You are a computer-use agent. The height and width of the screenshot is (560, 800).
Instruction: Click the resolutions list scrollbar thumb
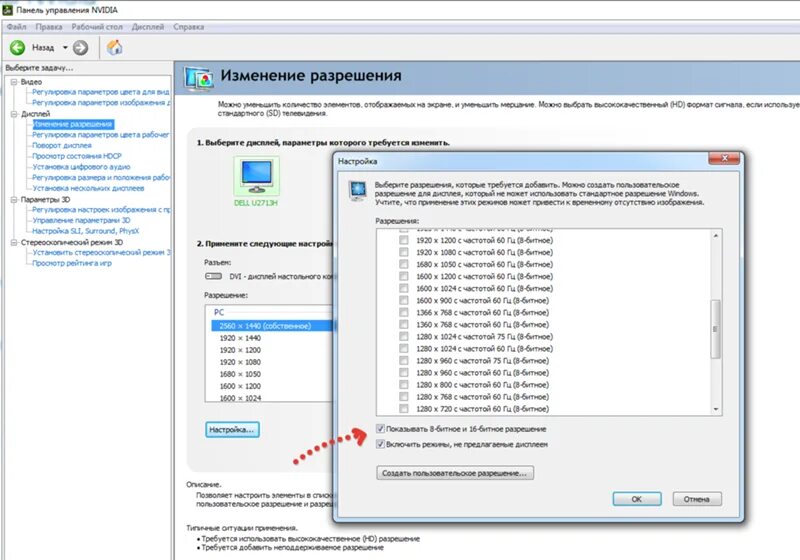coord(715,329)
